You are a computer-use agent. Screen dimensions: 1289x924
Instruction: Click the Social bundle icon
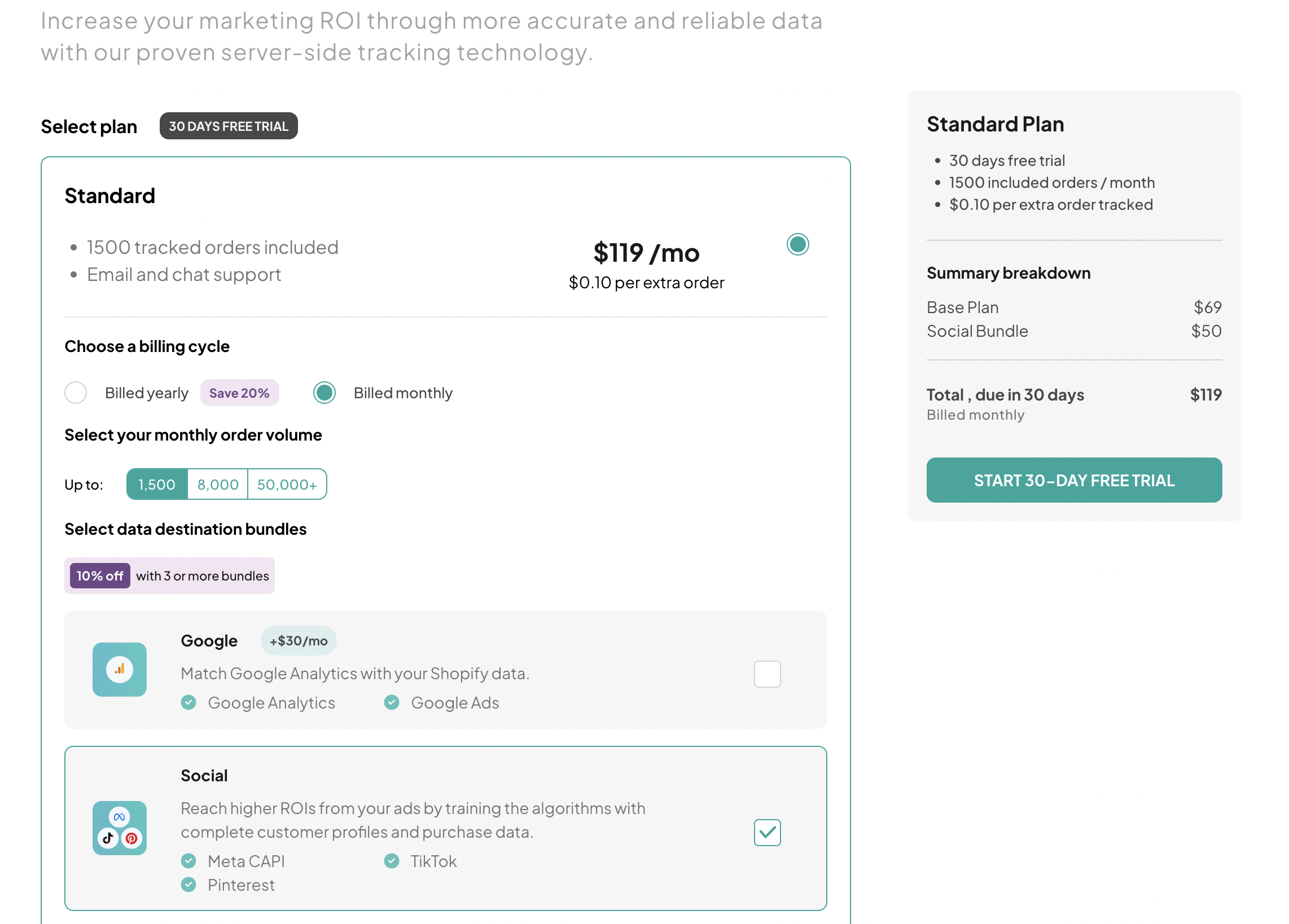[119, 828]
